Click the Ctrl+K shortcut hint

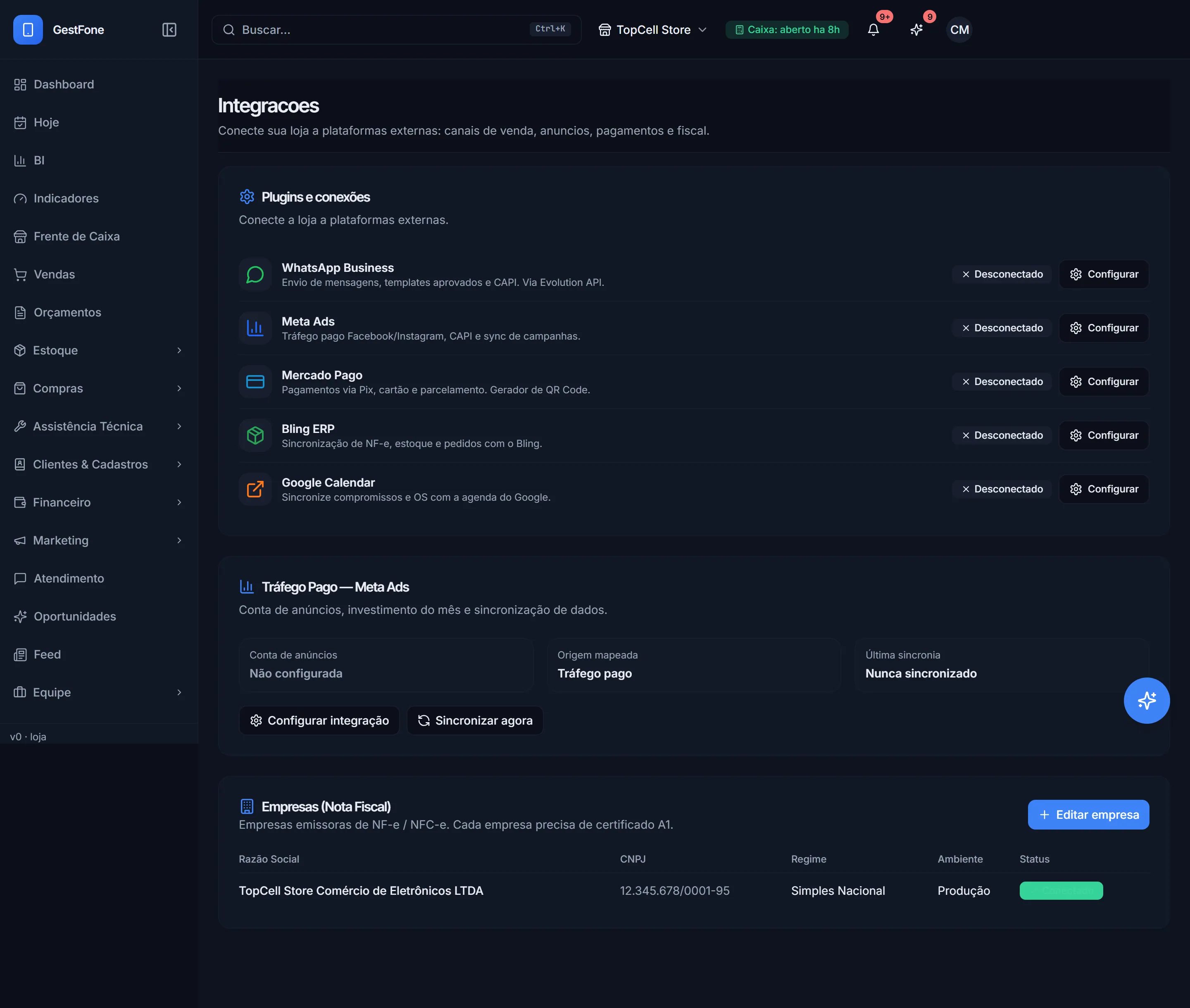[550, 29]
